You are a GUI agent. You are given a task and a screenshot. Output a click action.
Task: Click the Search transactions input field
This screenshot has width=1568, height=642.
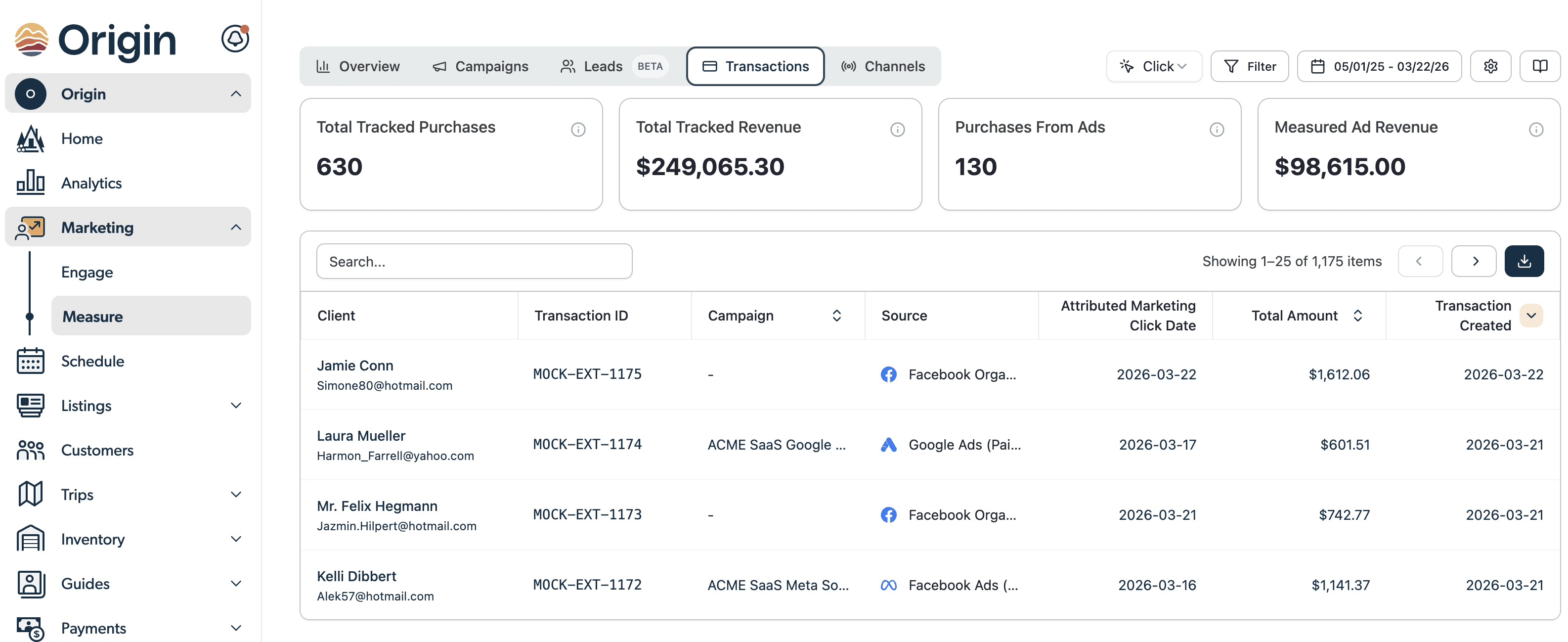(474, 261)
